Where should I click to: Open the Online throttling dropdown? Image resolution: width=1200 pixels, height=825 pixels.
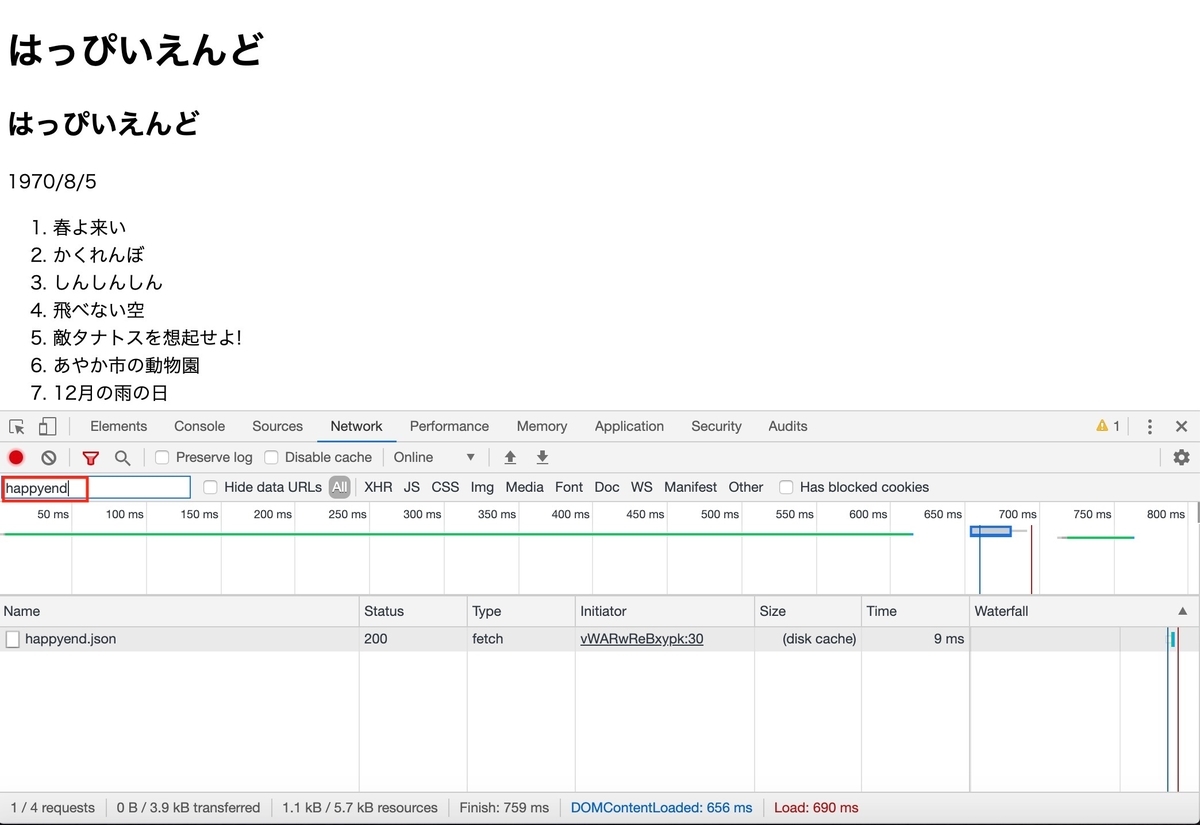[434, 457]
